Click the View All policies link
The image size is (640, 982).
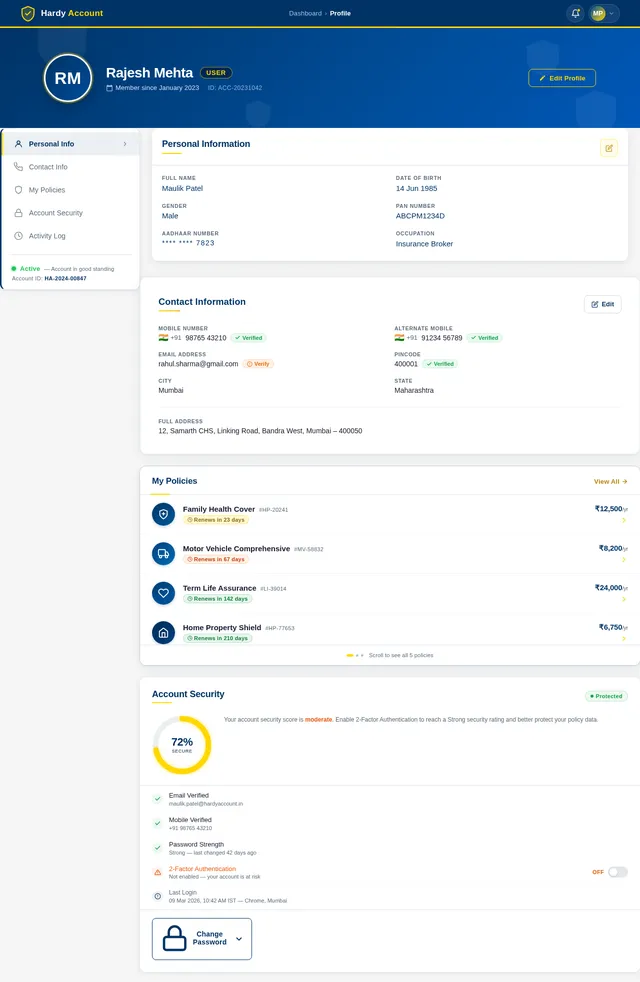[x=610, y=481]
